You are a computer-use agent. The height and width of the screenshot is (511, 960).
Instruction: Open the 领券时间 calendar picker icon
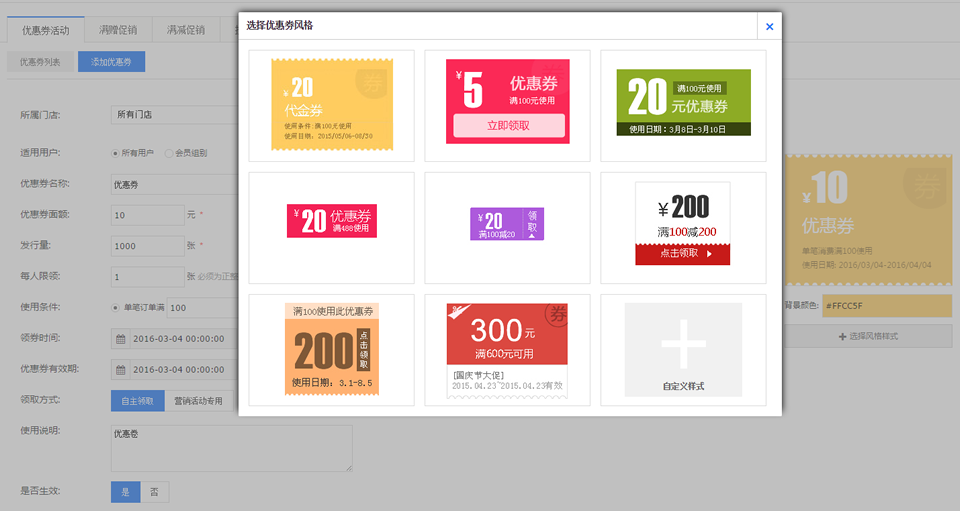(121, 339)
